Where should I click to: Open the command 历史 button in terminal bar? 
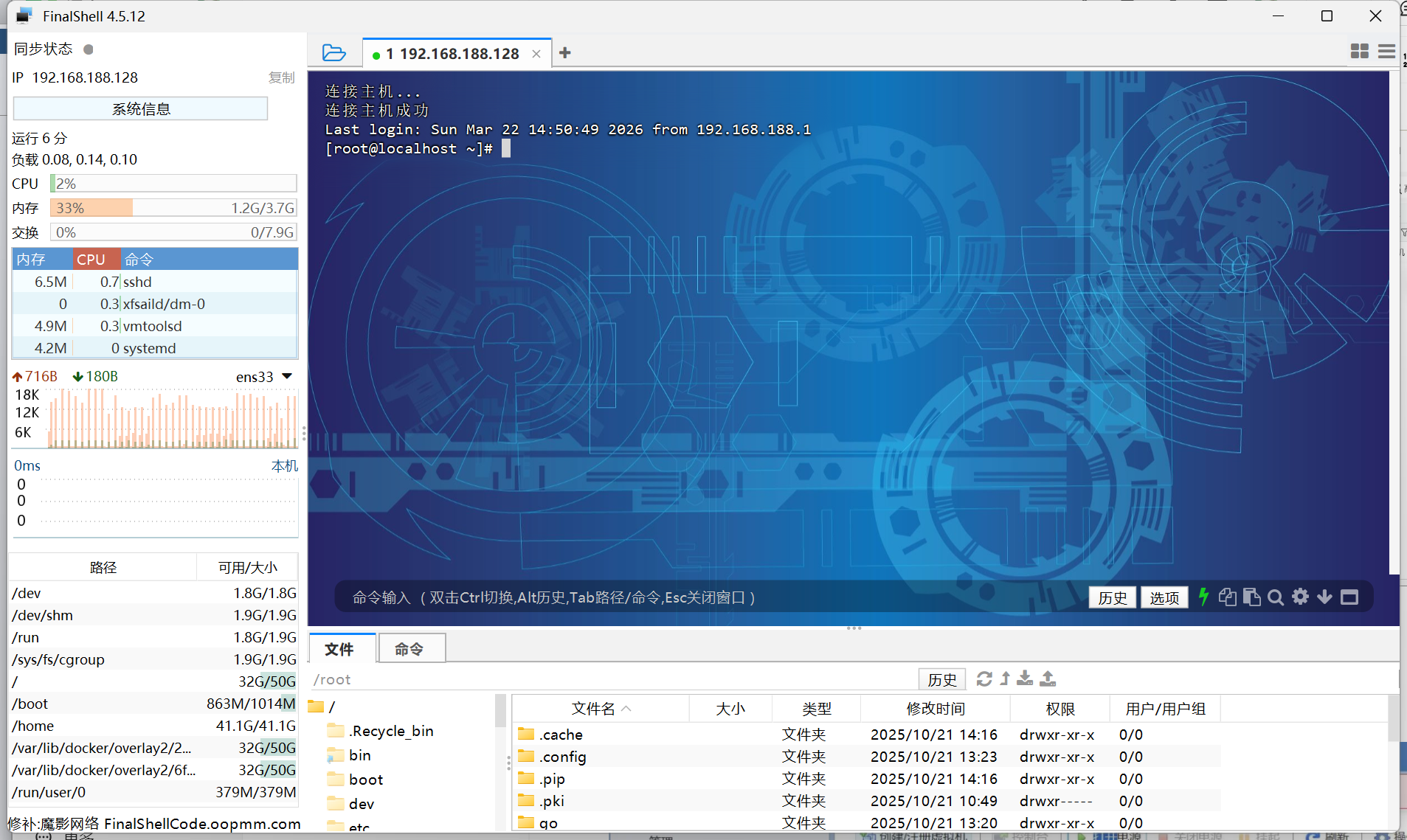pyautogui.click(x=1112, y=597)
